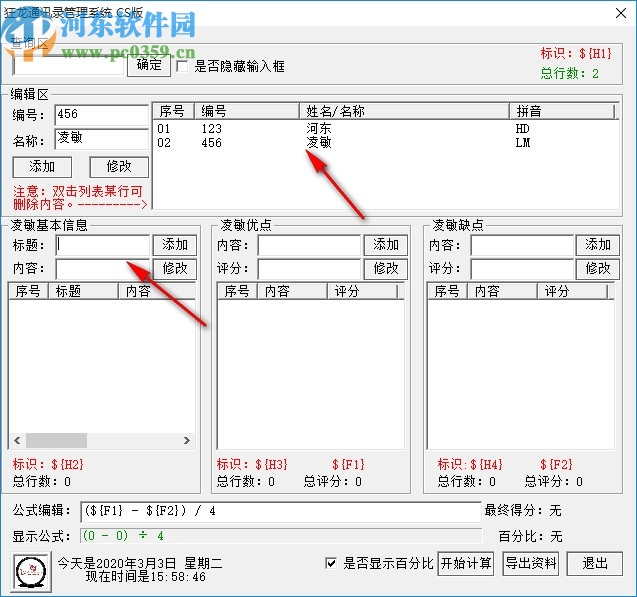Click the 序号 column header in the contact list

point(173,111)
